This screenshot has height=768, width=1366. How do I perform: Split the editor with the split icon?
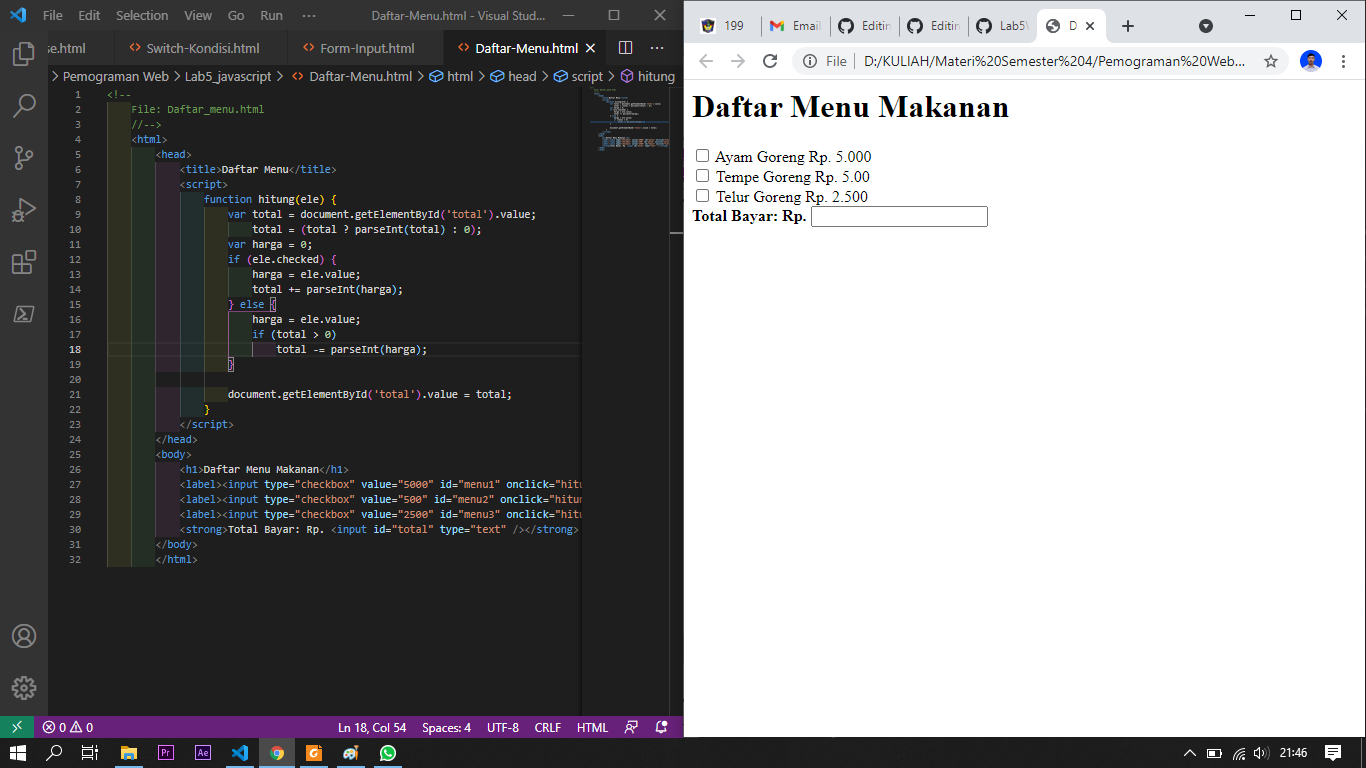625,46
